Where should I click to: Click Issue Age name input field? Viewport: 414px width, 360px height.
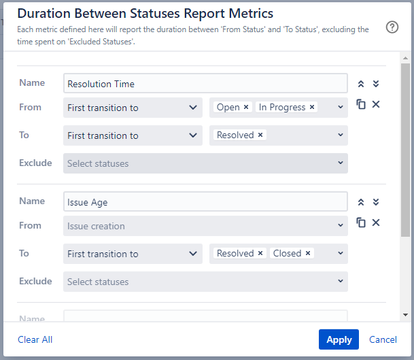pyautogui.click(x=205, y=202)
